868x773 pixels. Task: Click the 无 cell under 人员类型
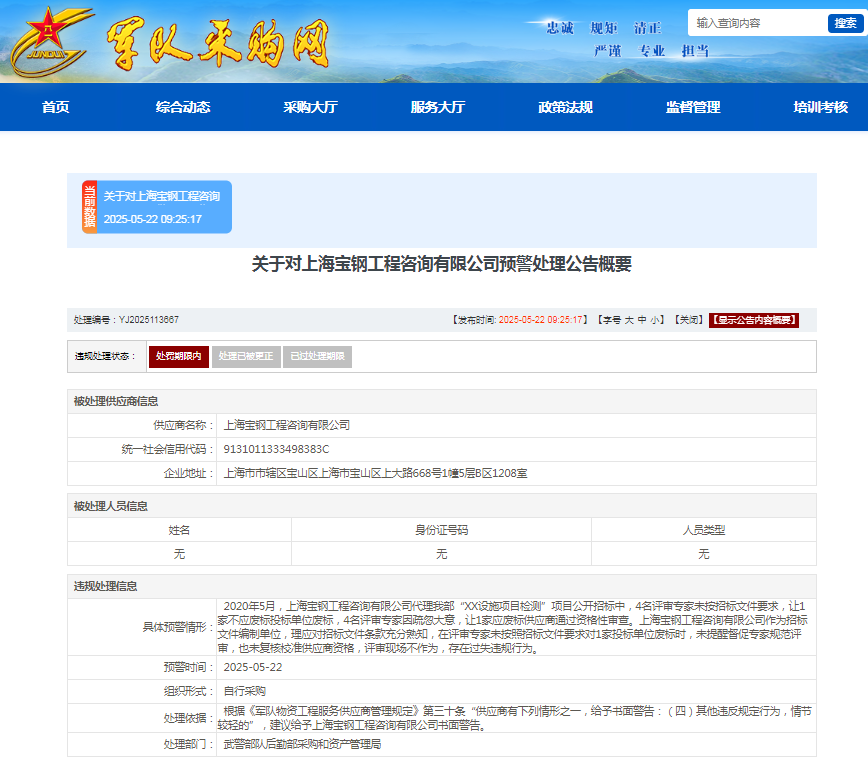pyautogui.click(x=704, y=554)
